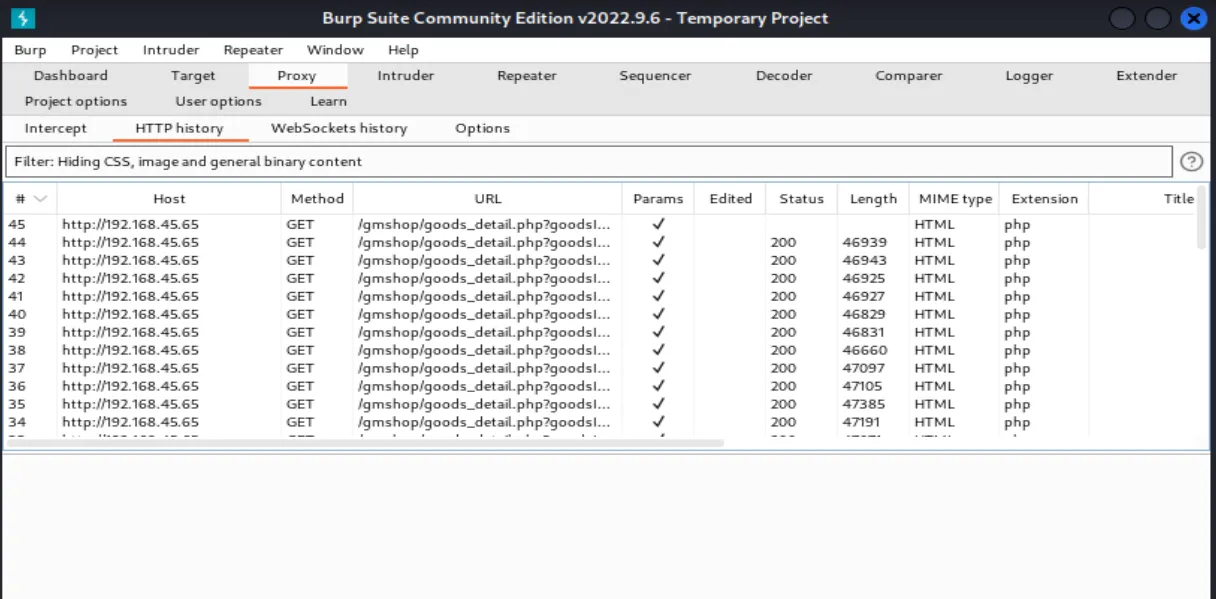1216x599 pixels.
Task: Click the HTML MIME type cell in row 42
Action: tap(934, 278)
